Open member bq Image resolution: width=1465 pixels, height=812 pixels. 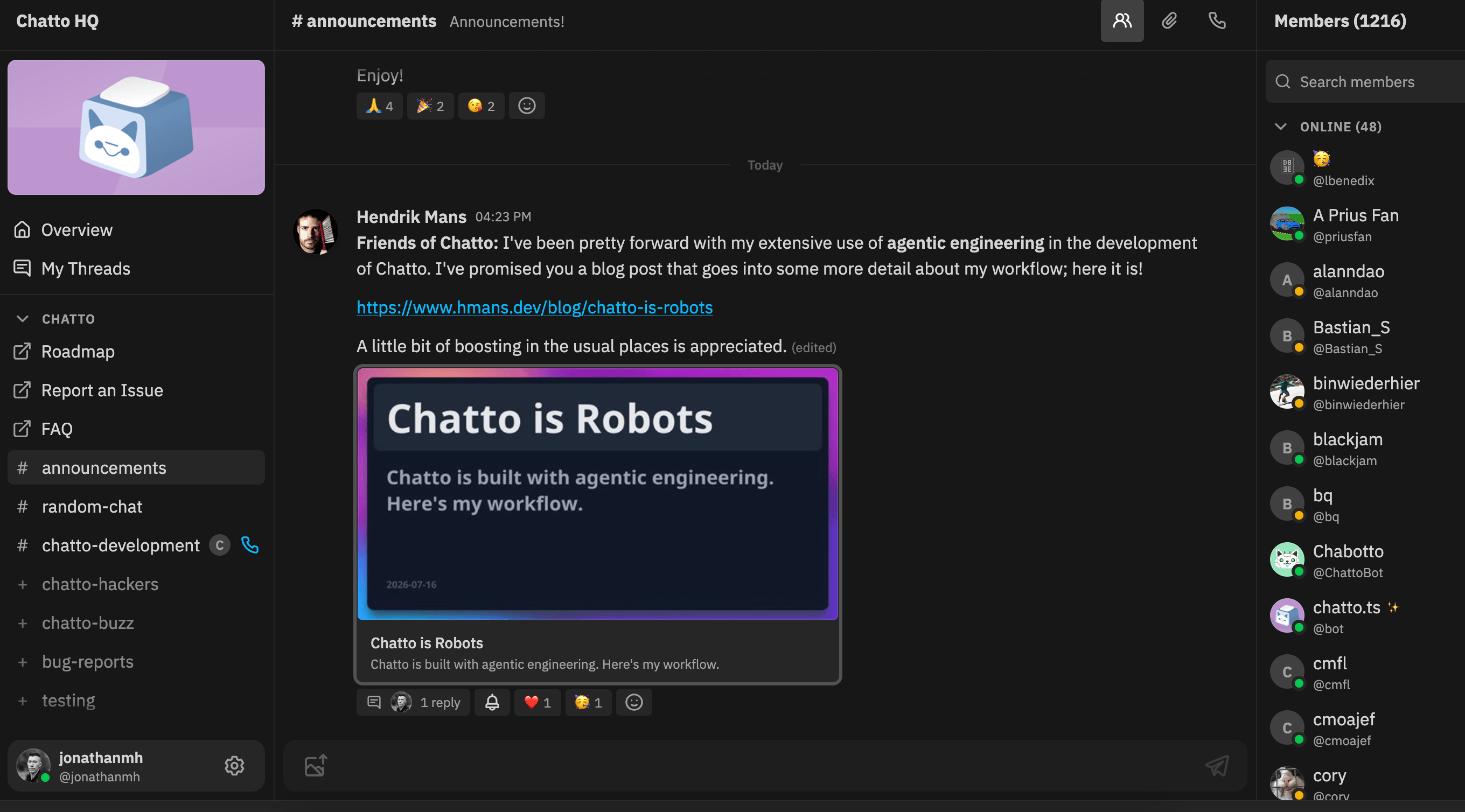point(1365,505)
